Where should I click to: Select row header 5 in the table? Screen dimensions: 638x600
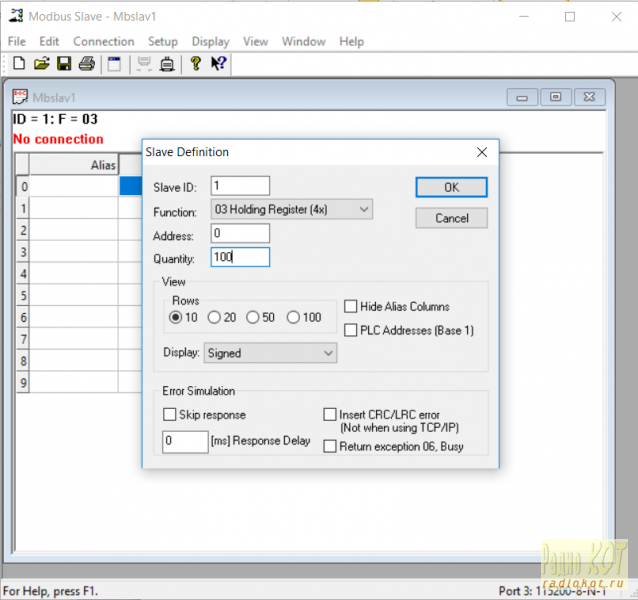[23, 295]
